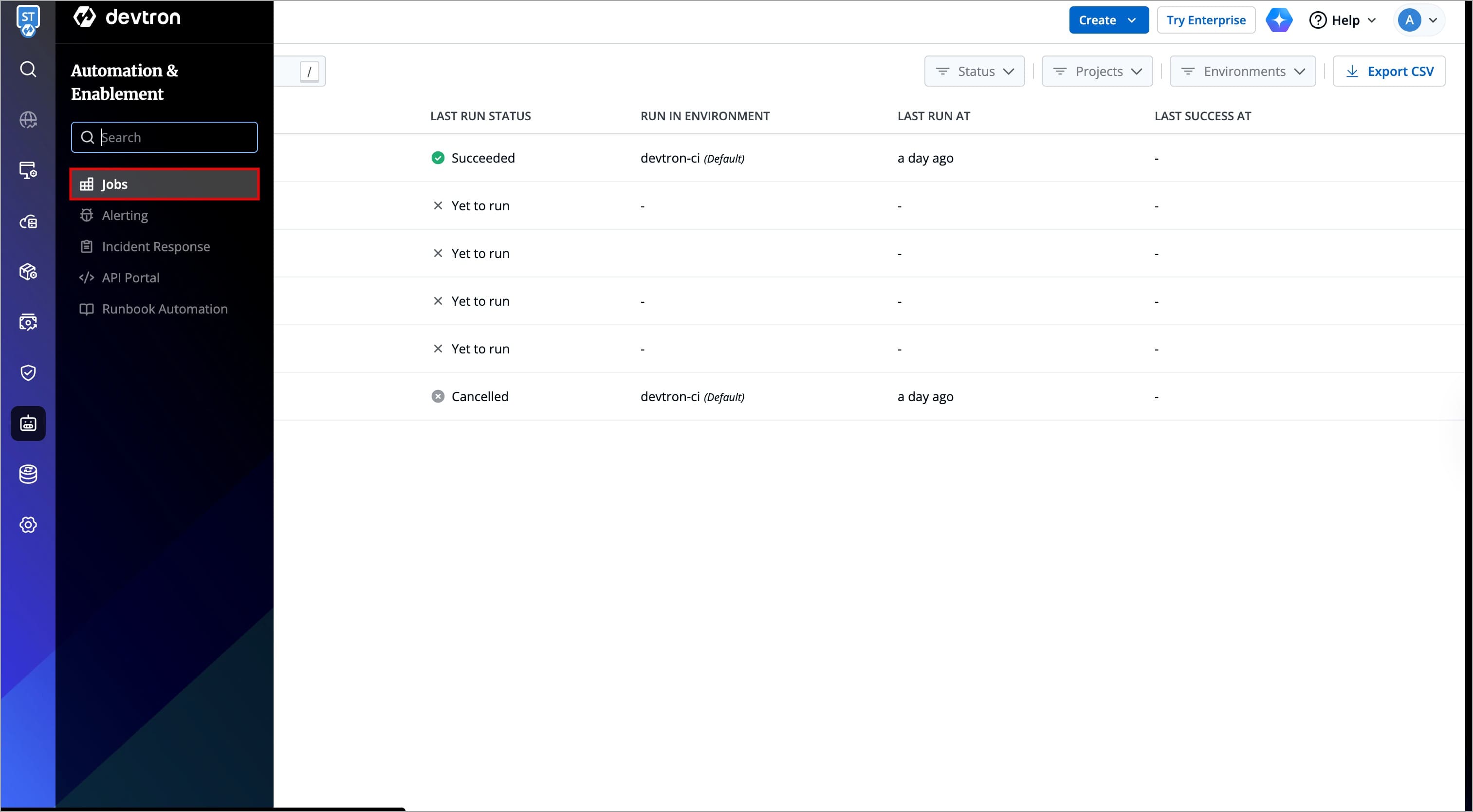
Task: Open the Help menu
Action: (1342, 20)
